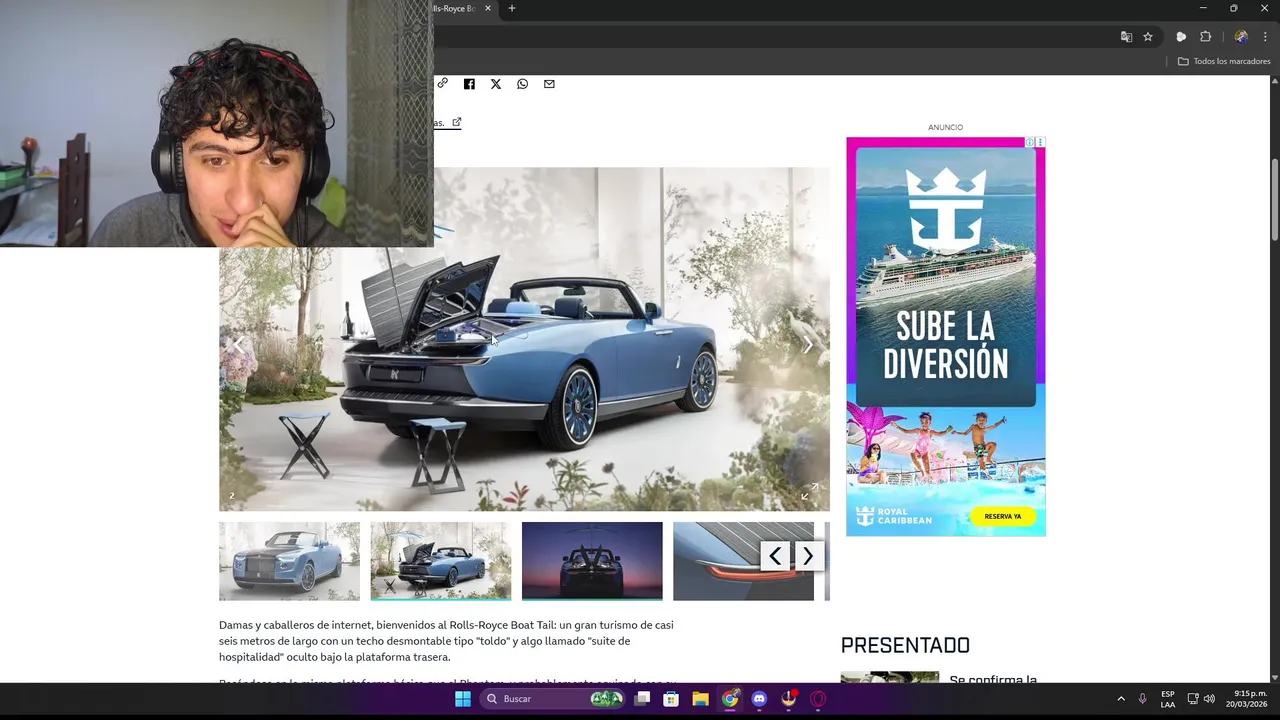The height and width of the screenshot is (720, 1280).
Task: Share the article on Facebook
Action: coord(469,84)
